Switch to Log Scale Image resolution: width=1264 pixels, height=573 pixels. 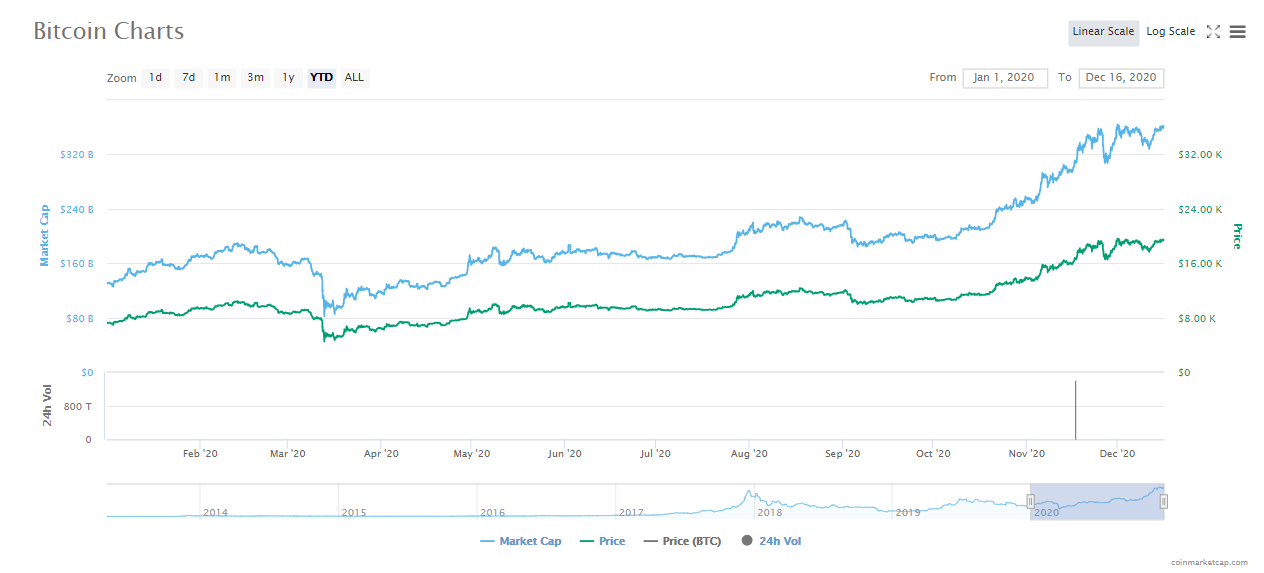(1170, 32)
